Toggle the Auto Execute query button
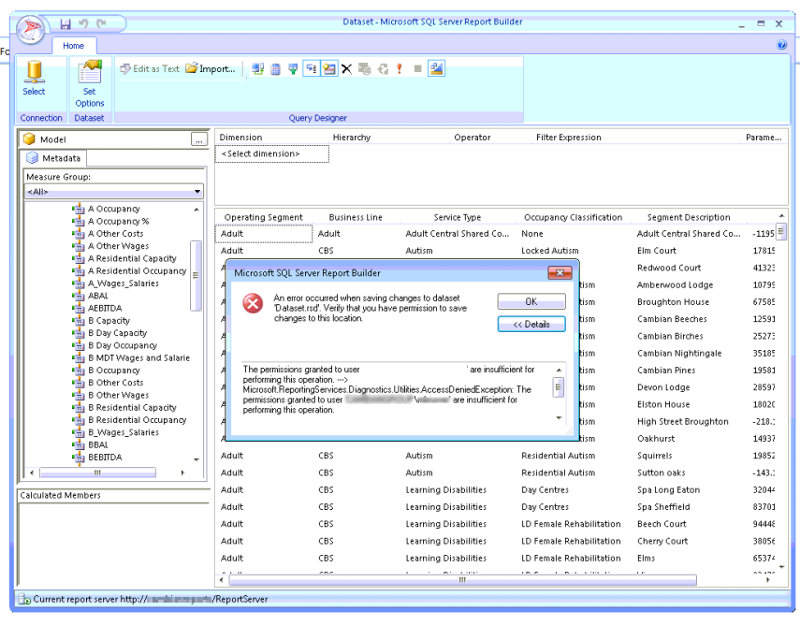Screen dimensions: 800x619 pos(311,68)
